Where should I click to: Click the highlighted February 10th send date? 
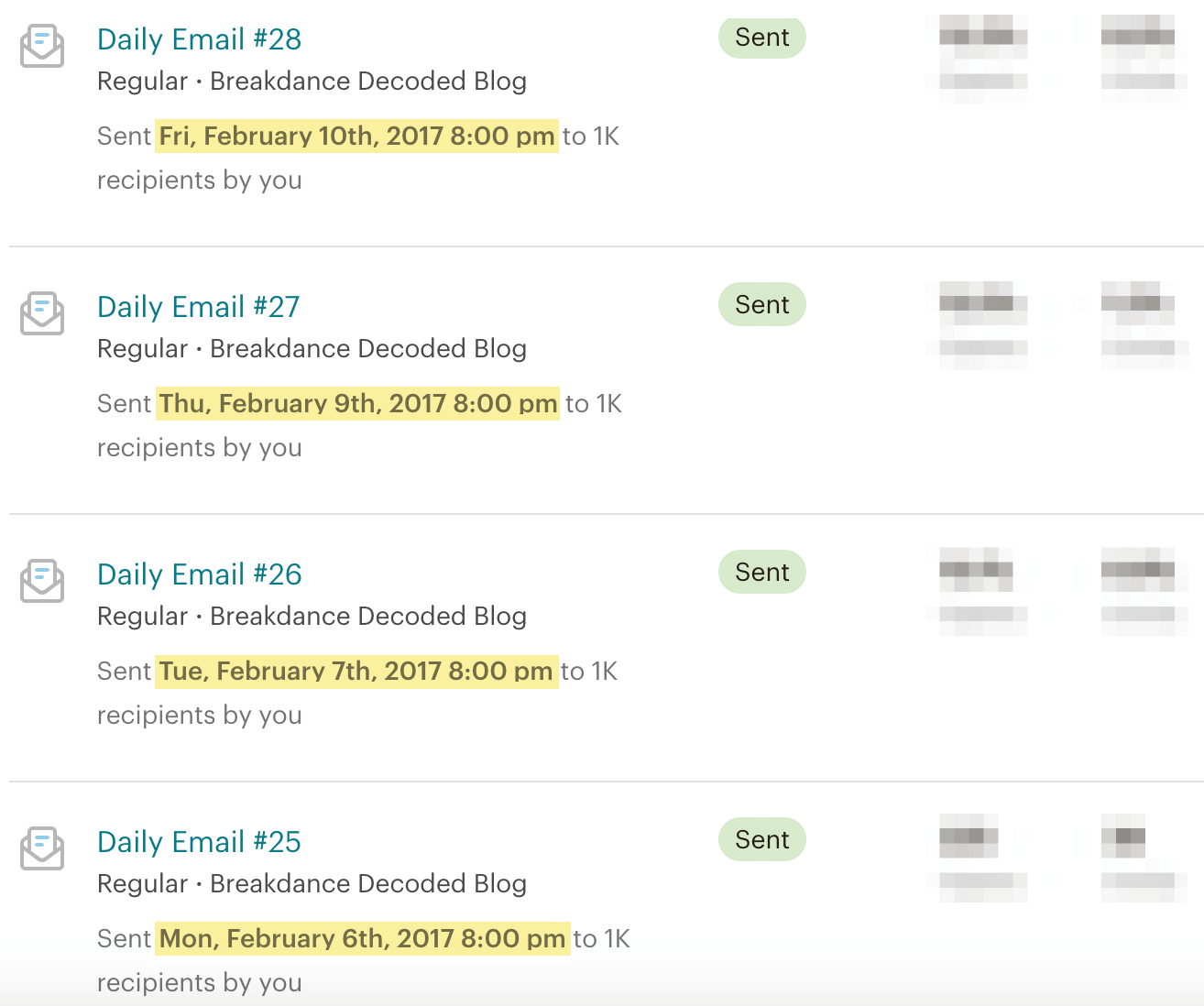356,136
